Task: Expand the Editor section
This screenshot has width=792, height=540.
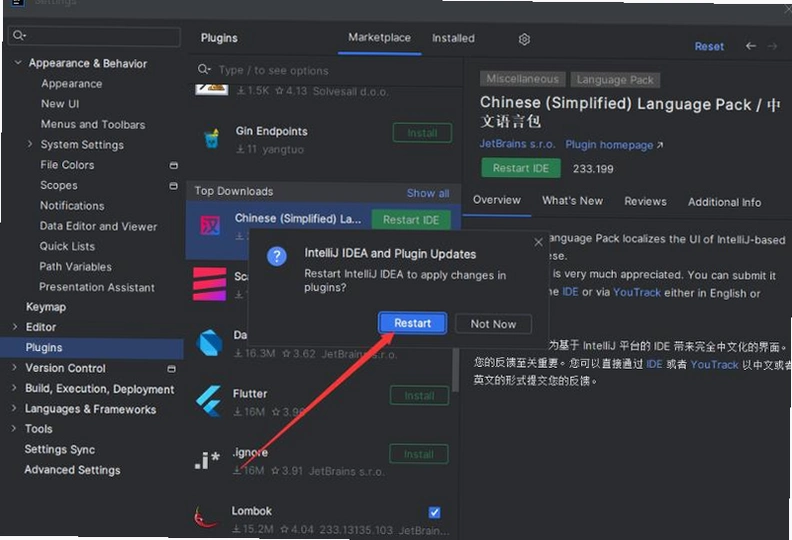Action: pos(15,327)
